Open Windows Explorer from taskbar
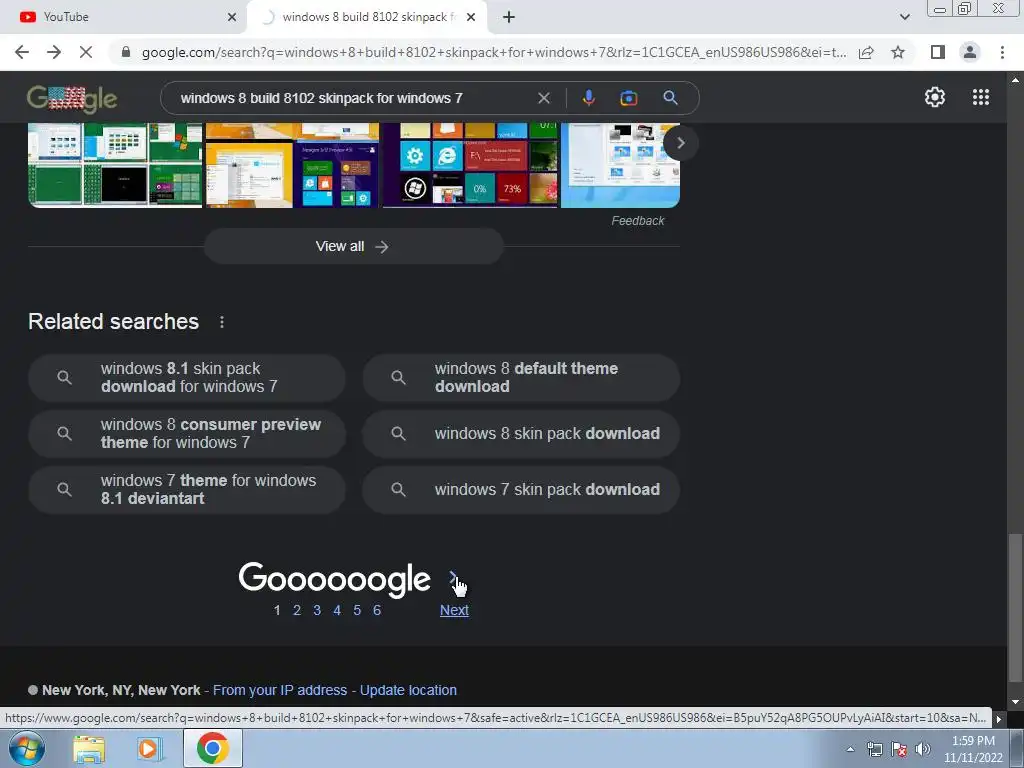 pos(89,748)
